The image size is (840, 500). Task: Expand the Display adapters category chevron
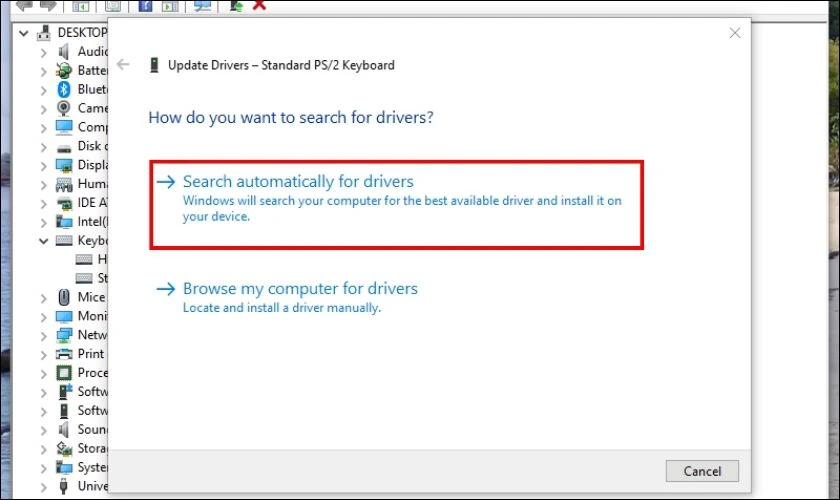(43, 166)
